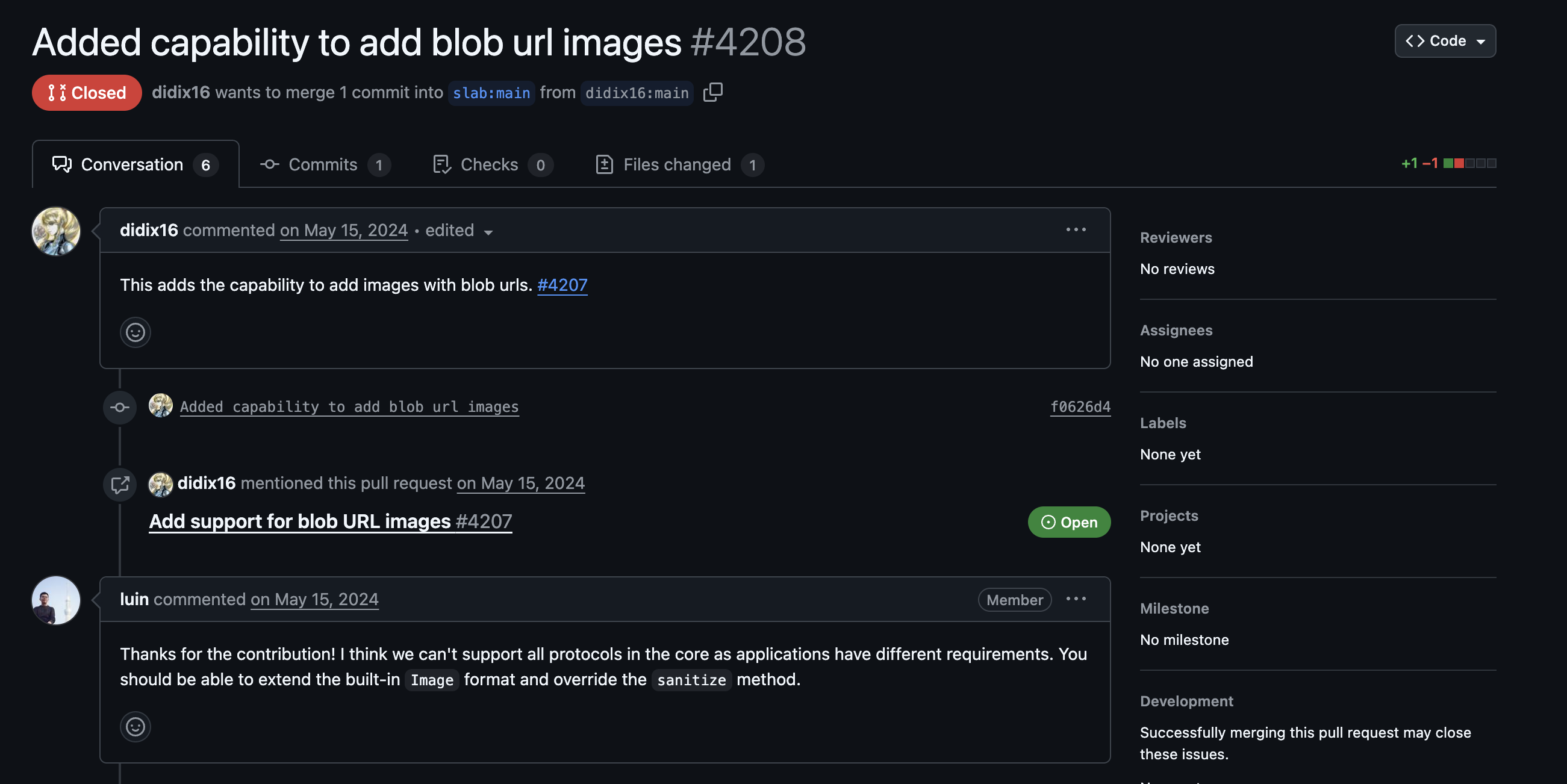Click small avatar beside the commit message
This screenshot has width=1567, height=784.
point(161,406)
